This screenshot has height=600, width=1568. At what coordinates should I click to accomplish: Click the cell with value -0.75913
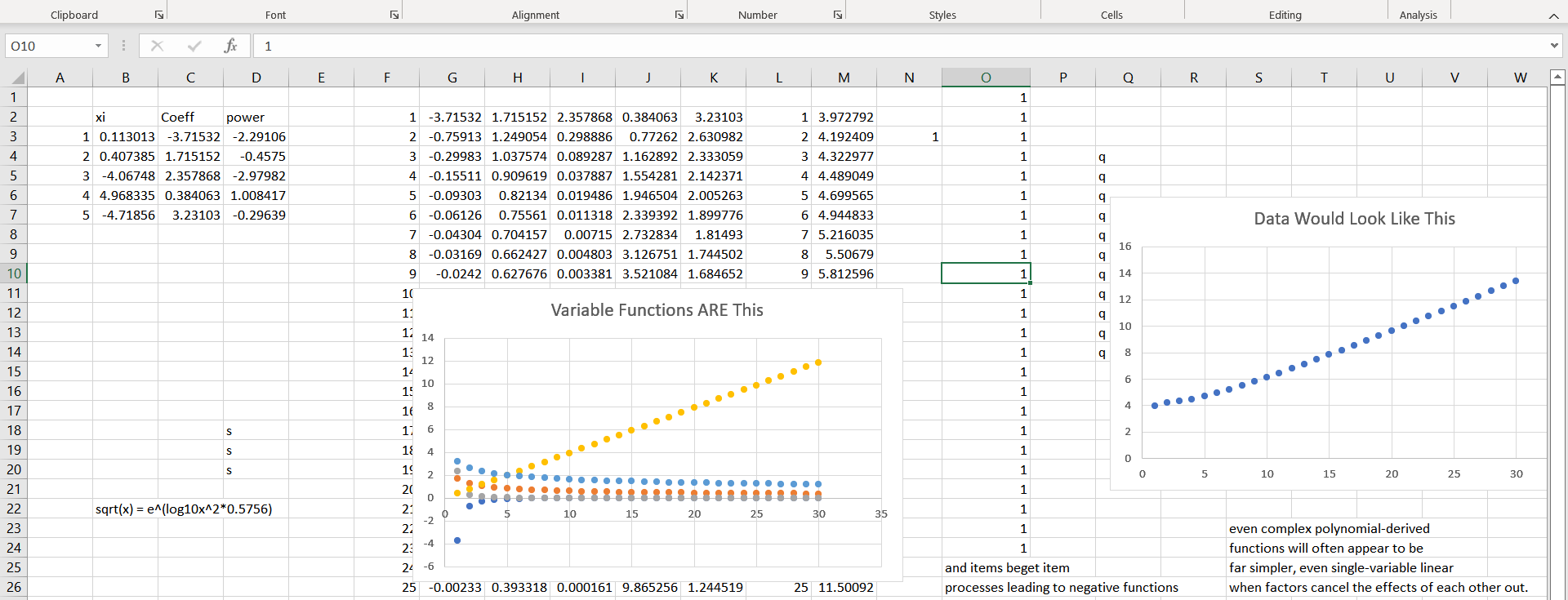(x=452, y=136)
